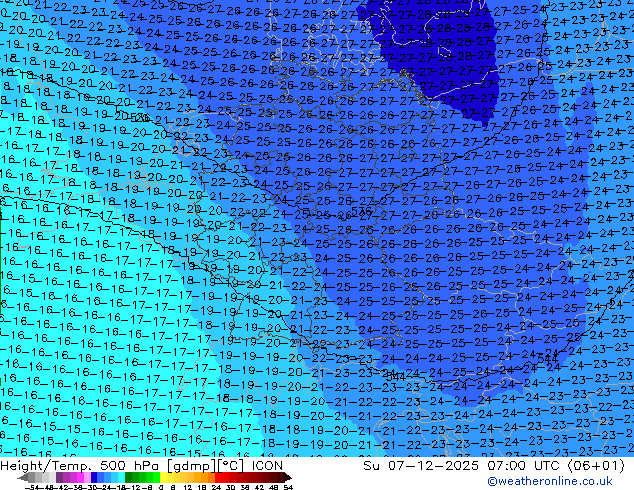Screen dimensions: 634x490
Task: Click the gray left arrow end of the legend
Action: point(23,478)
